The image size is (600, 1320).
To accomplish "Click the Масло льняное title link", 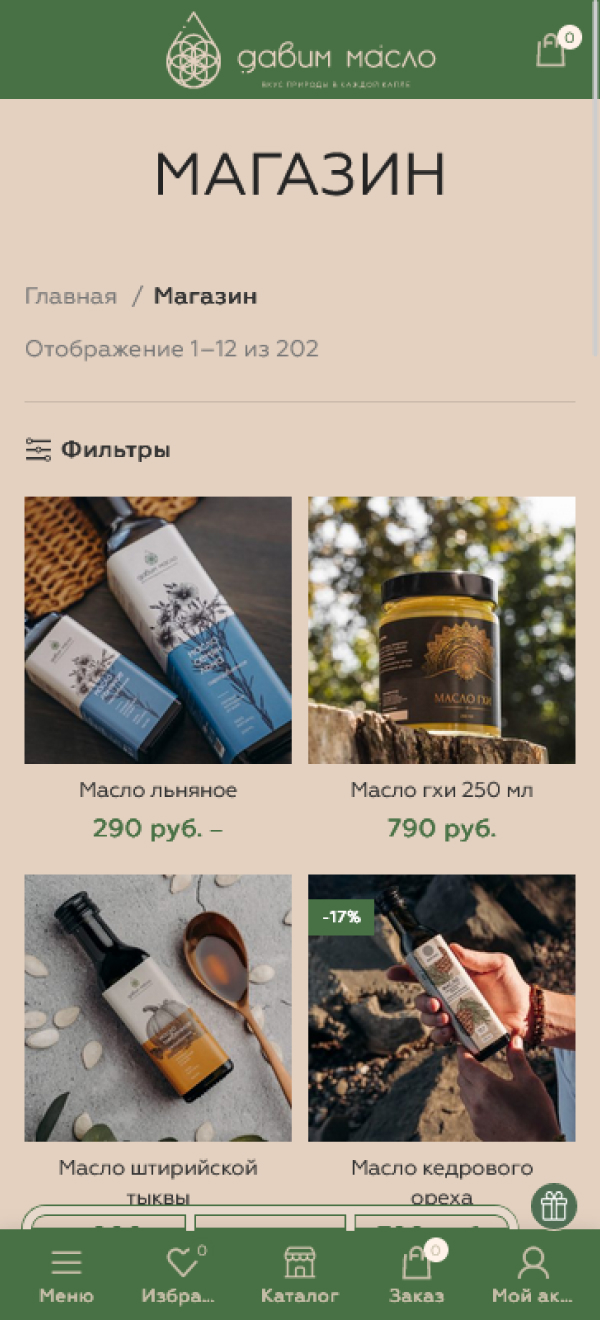I will (158, 790).
